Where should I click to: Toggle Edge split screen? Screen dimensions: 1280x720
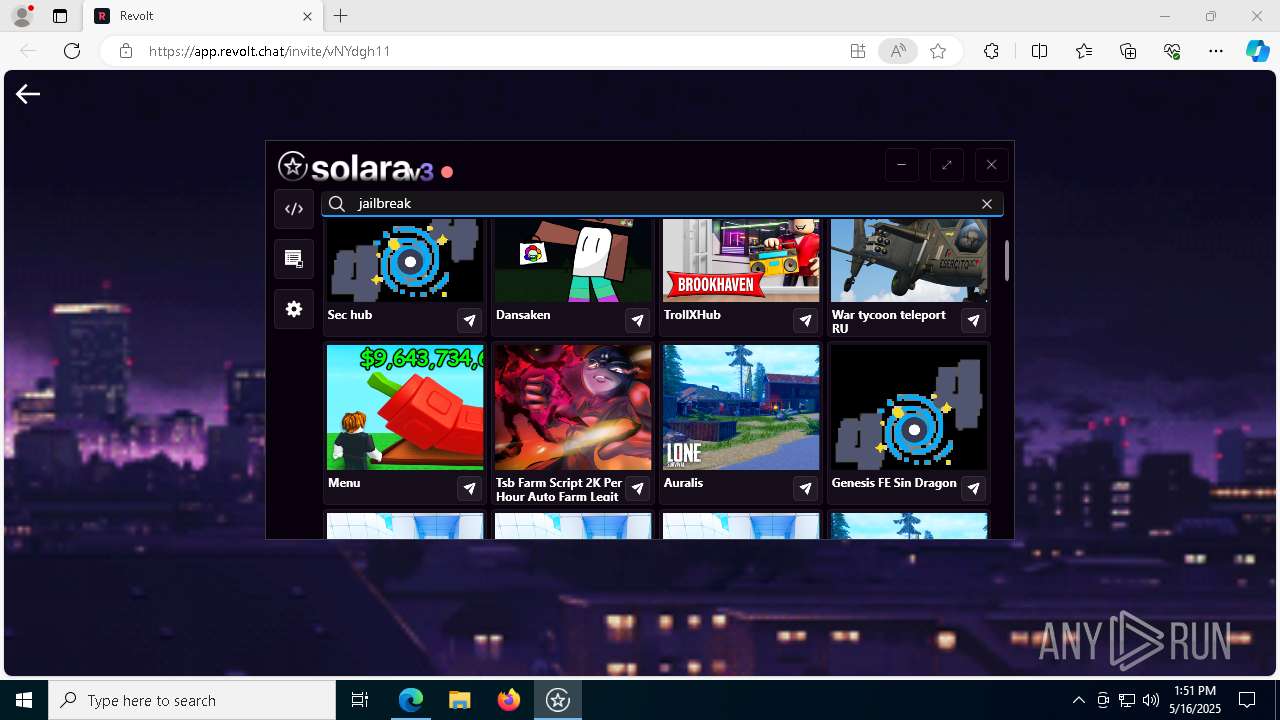[1039, 51]
